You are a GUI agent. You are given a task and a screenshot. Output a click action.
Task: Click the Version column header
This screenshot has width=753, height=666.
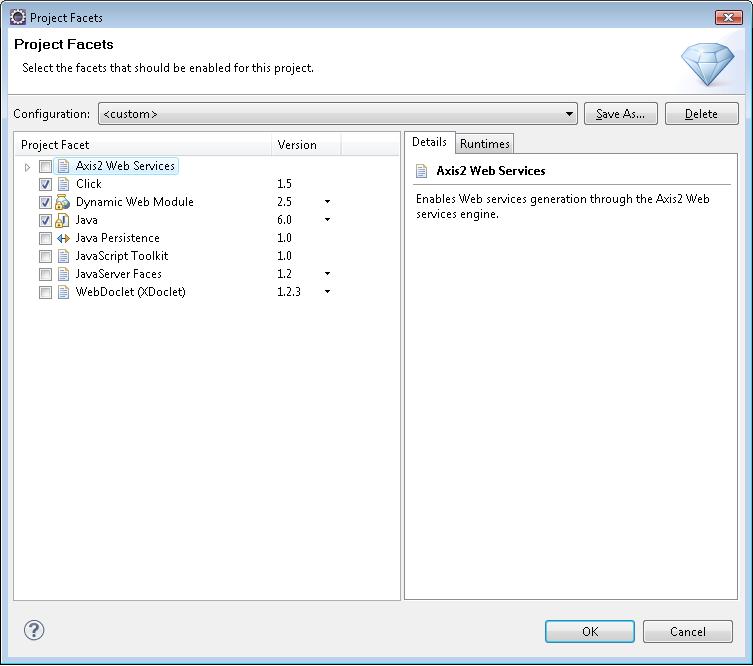[306, 145]
